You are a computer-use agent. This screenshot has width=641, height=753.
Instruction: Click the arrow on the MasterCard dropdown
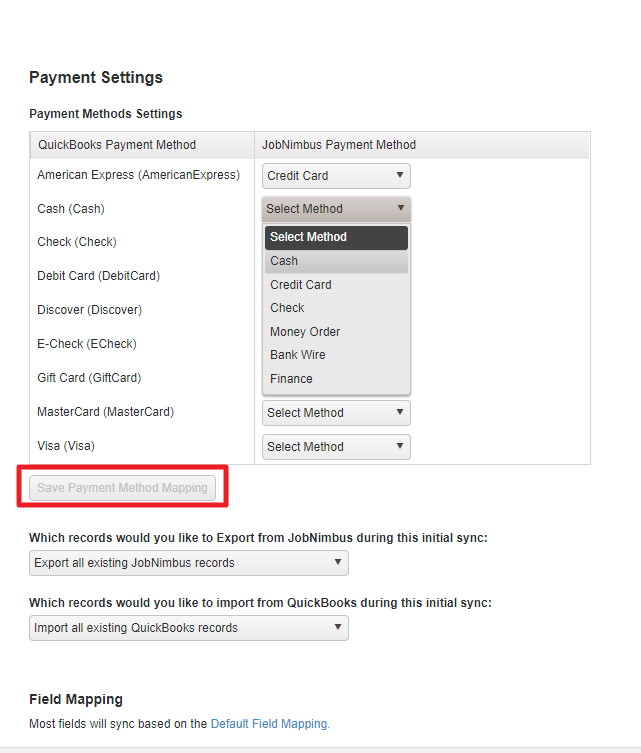(399, 412)
